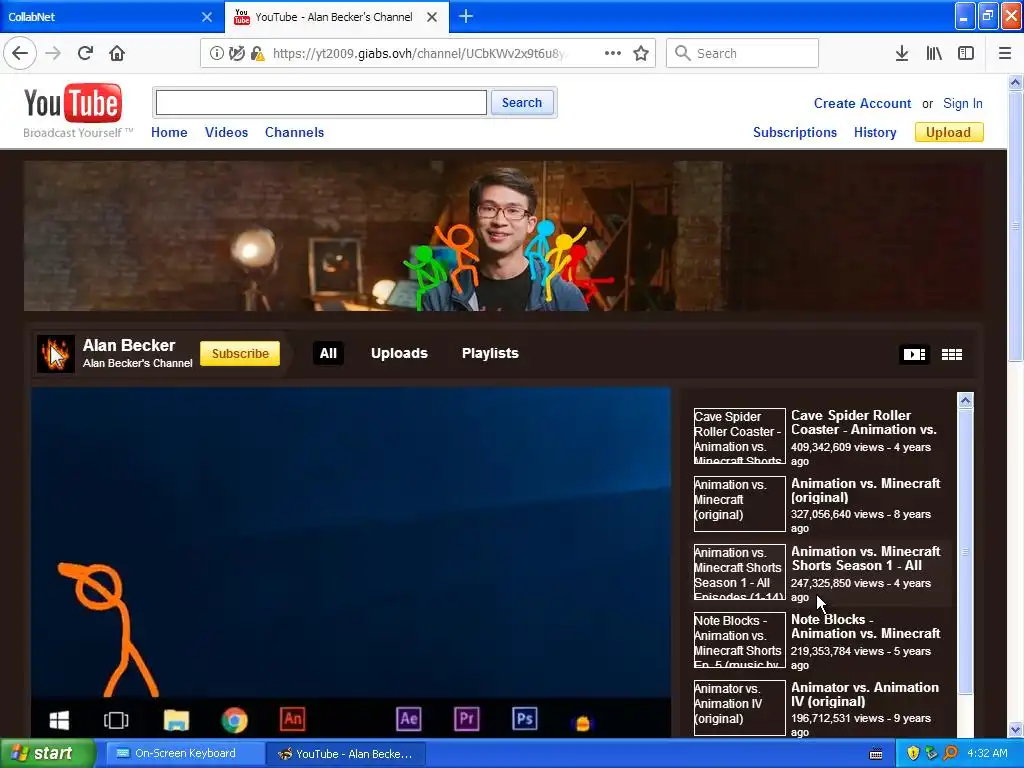Image resolution: width=1024 pixels, height=768 pixels.
Task: Click Alan Becker's channel avatar
Action: 56,353
